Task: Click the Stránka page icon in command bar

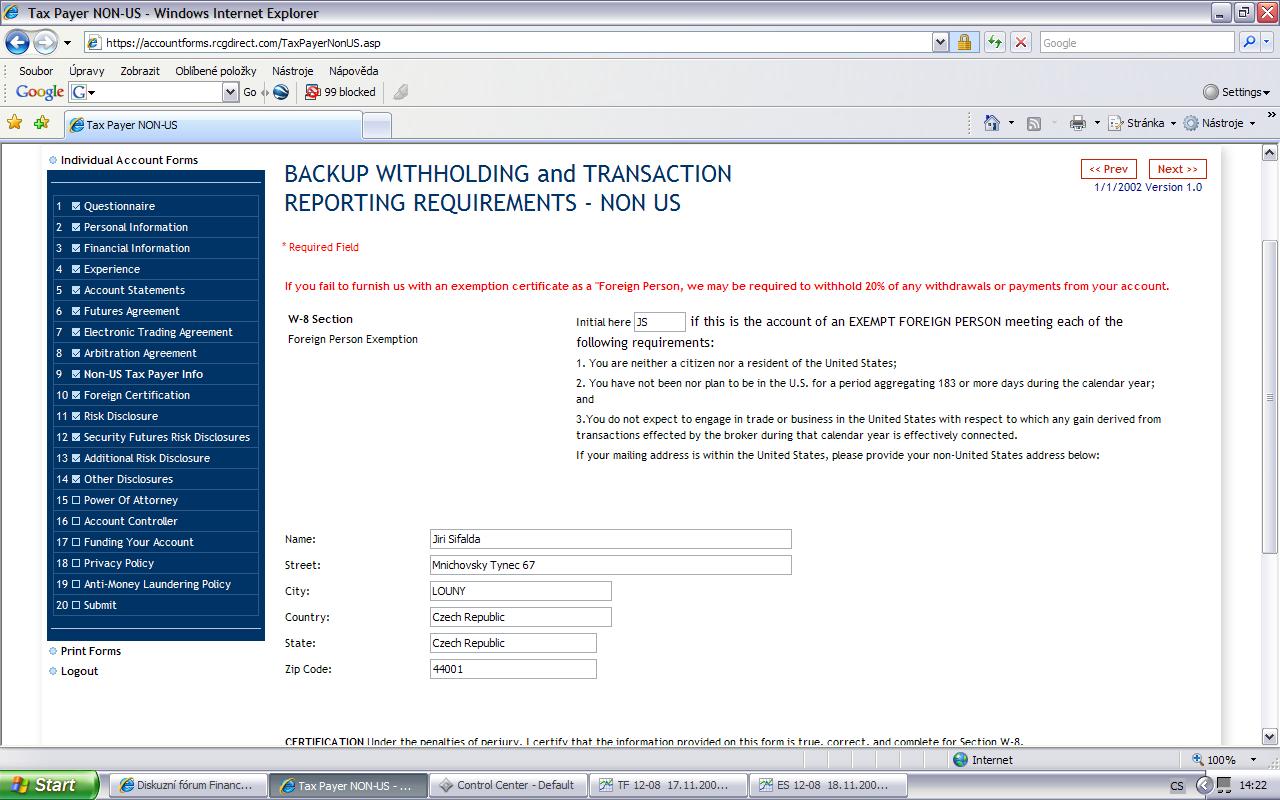Action: point(1115,123)
